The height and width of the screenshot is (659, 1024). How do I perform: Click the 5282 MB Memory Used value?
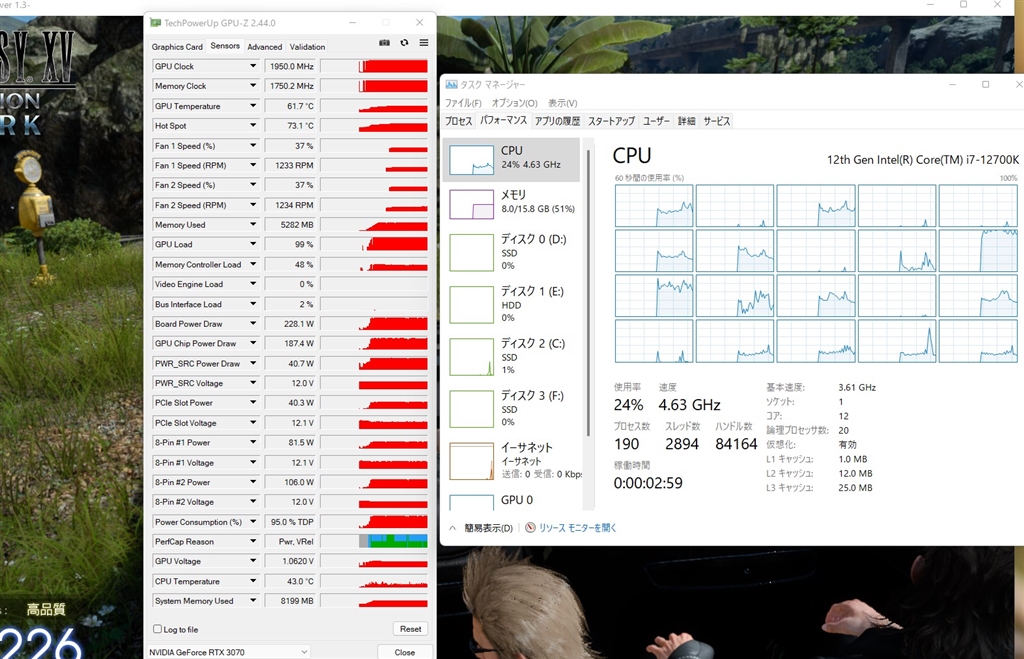point(290,225)
